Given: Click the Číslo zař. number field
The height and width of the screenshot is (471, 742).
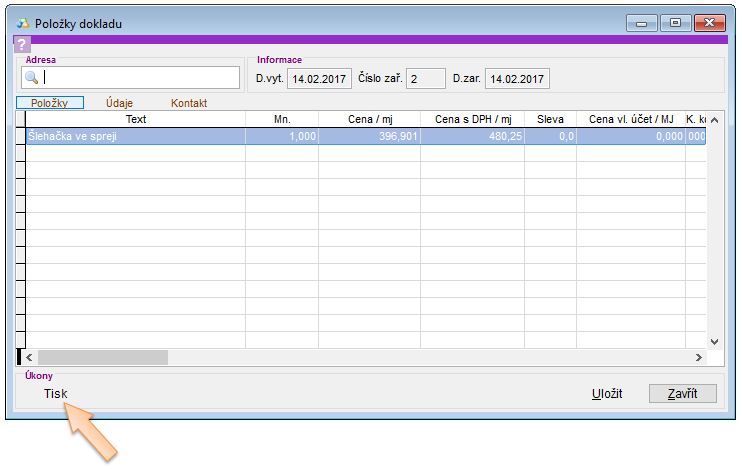Looking at the screenshot, I should (x=426, y=78).
